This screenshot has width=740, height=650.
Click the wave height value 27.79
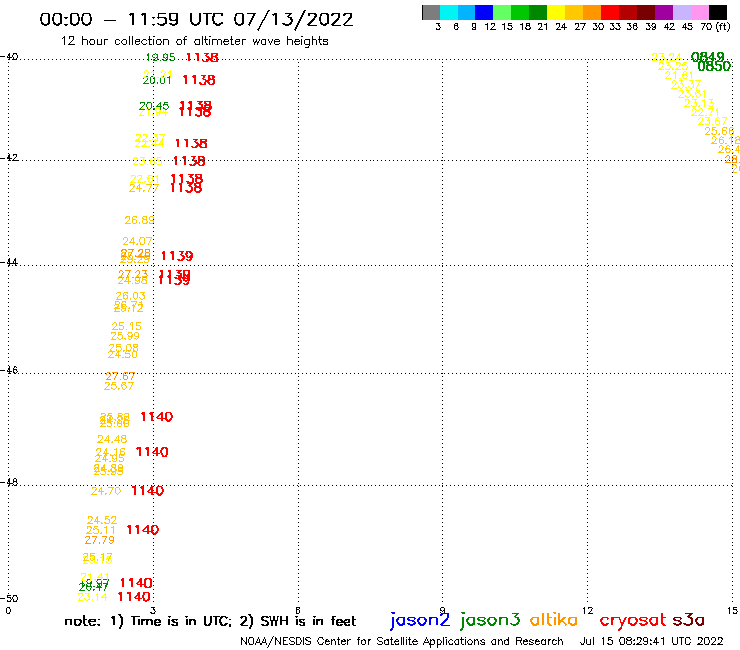(x=100, y=540)
